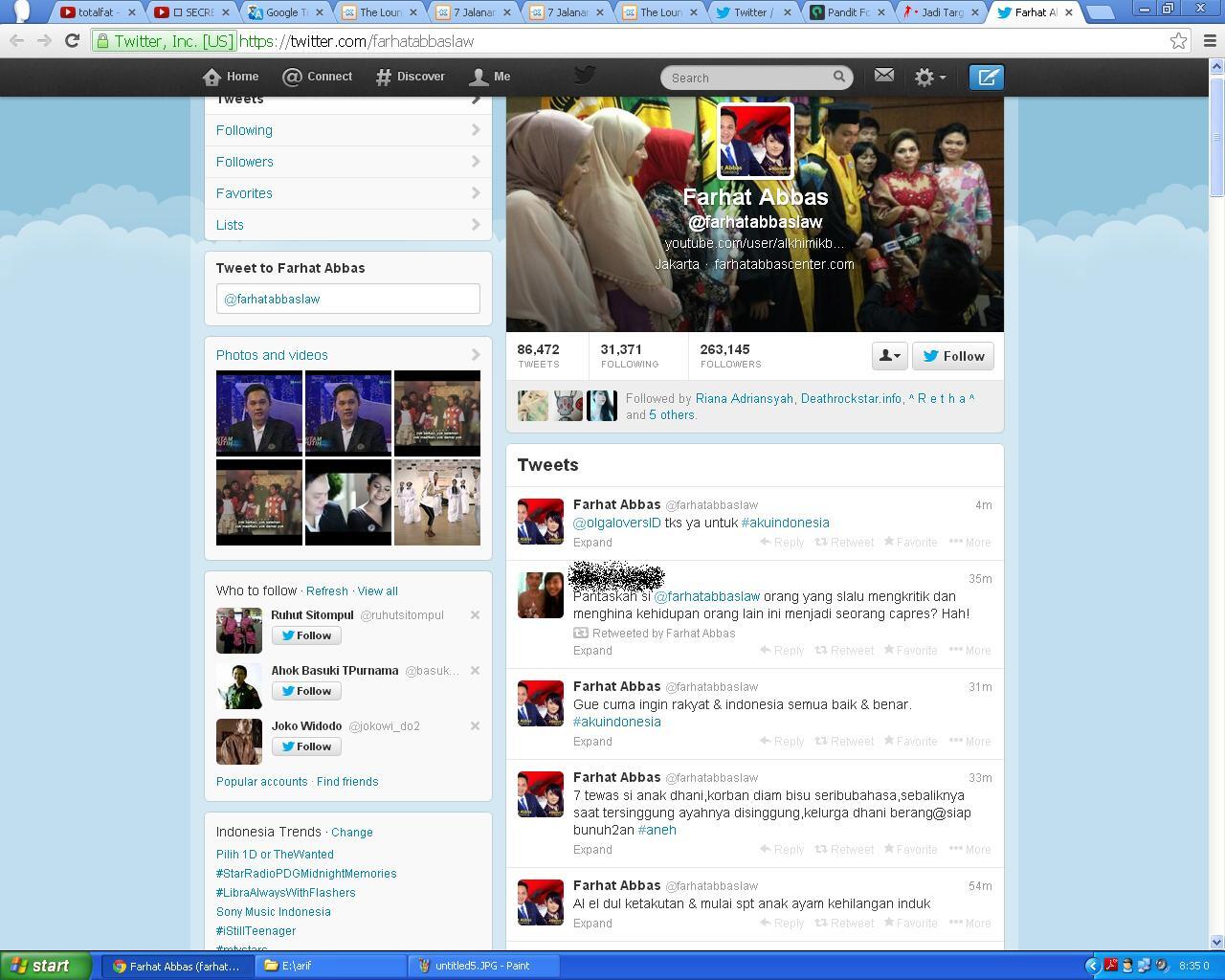Follow Joko Widodo
This screenshot has width=1225, height=980.
(306, 746)
